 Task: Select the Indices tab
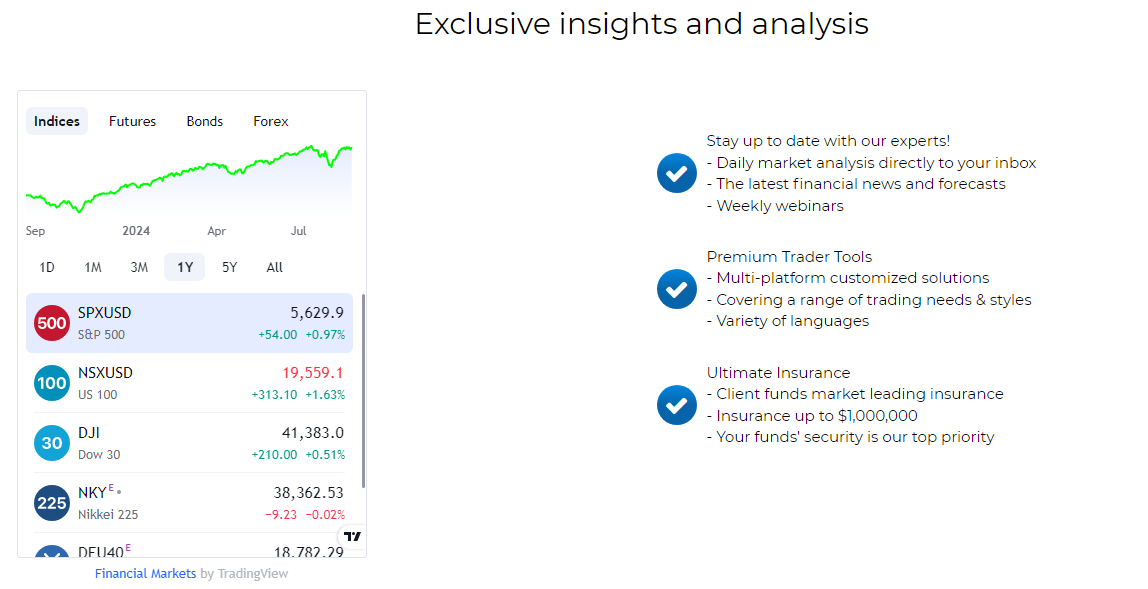coord(57,122)
